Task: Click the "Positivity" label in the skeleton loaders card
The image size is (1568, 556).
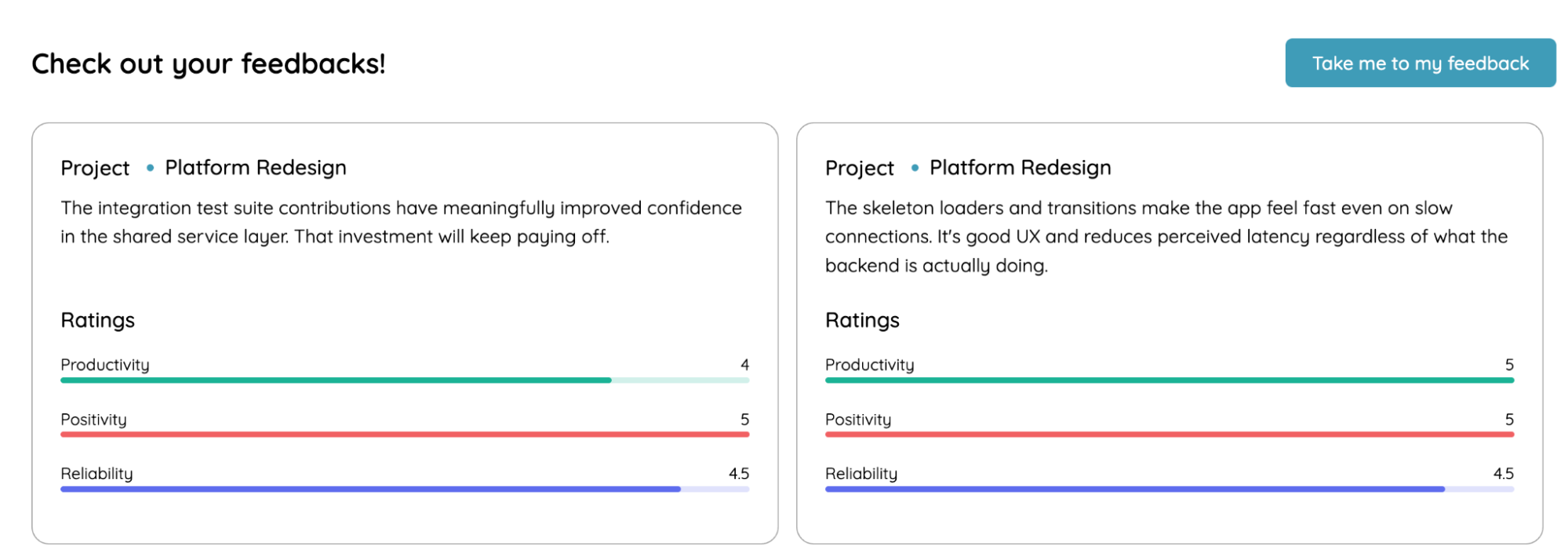Action: tap(858, 420)
